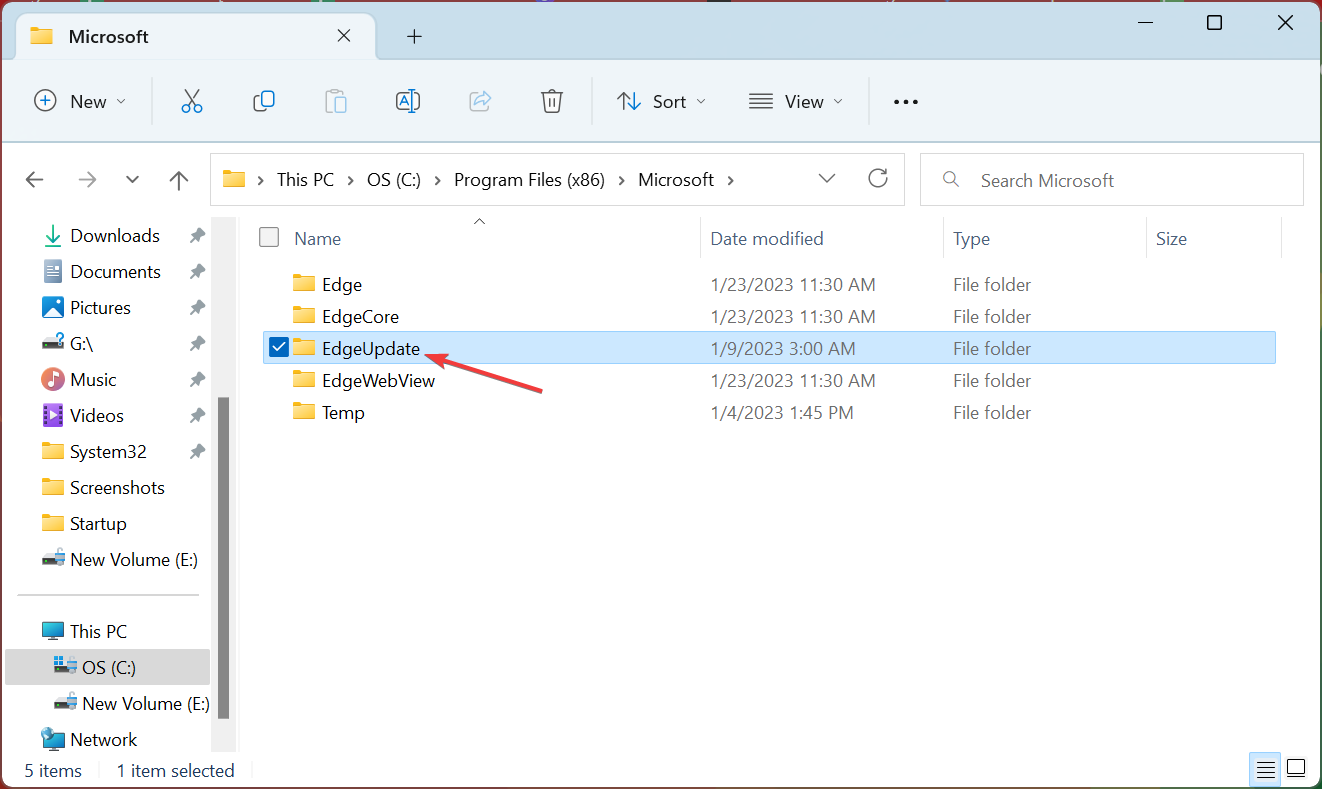Switch to details view layout icon
Viewport: 1322px width, 789px height.
point(1266,769)
